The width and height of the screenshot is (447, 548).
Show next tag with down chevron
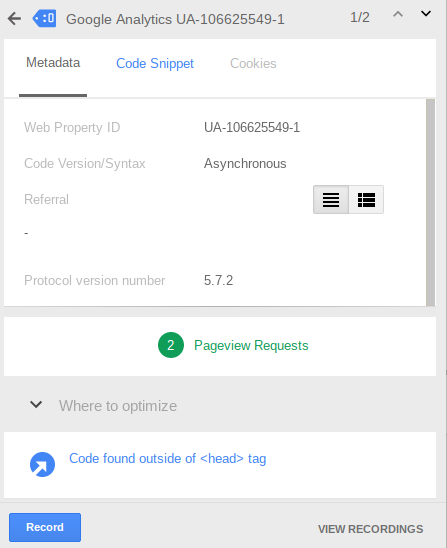coord(426,14)
